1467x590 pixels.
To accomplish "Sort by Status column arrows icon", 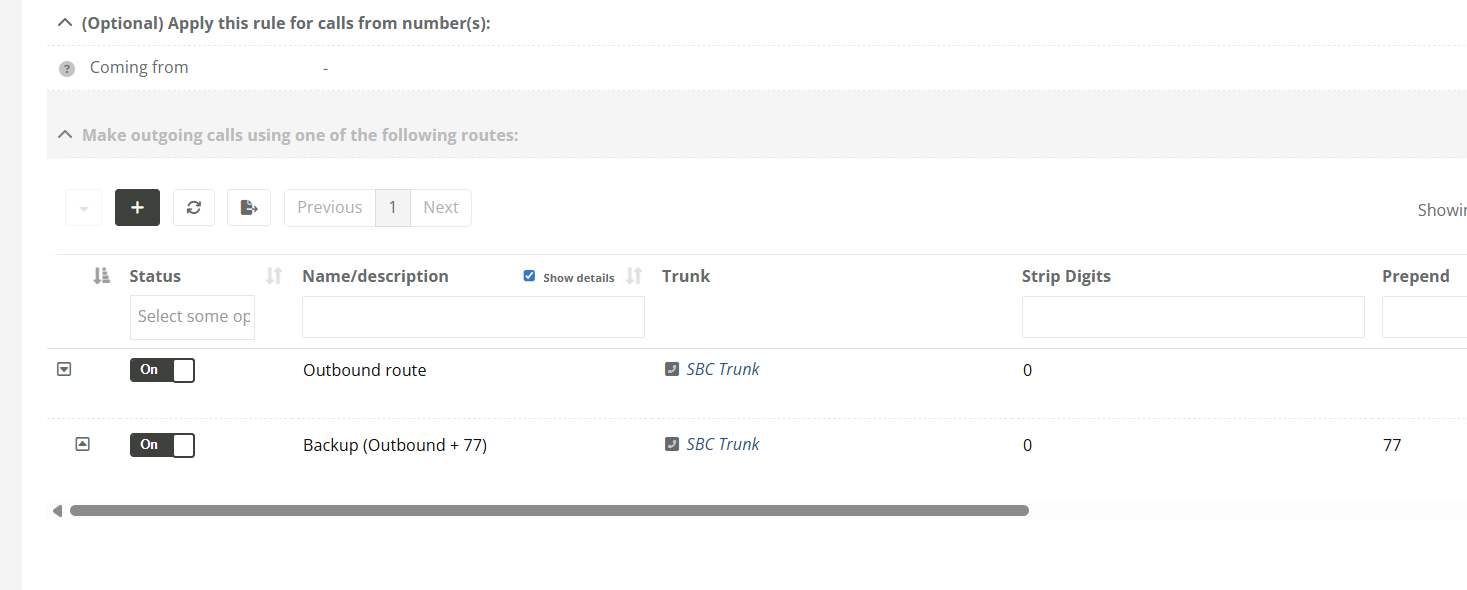I will click(x=274, y=276).
